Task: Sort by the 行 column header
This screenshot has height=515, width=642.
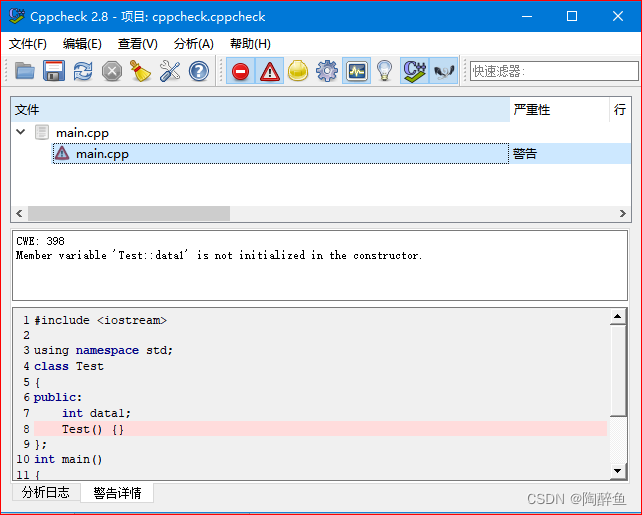Action: (x=620, y=110)
